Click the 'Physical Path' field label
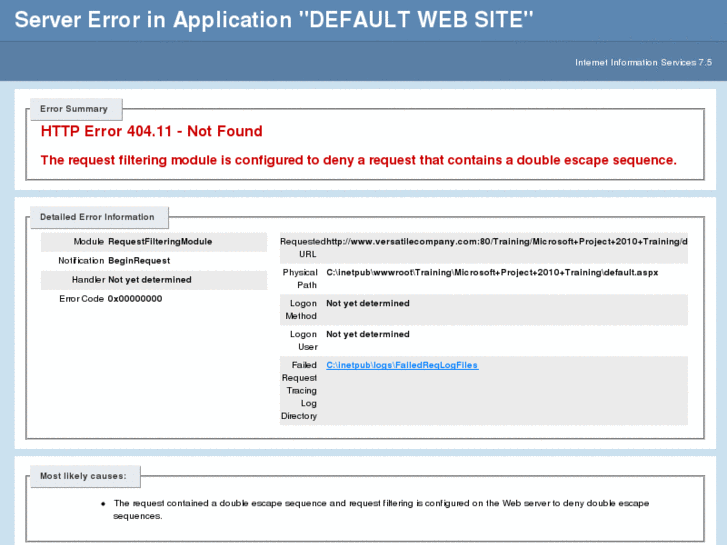The width and height of the screenshot is (727, 545). point(300,279)
